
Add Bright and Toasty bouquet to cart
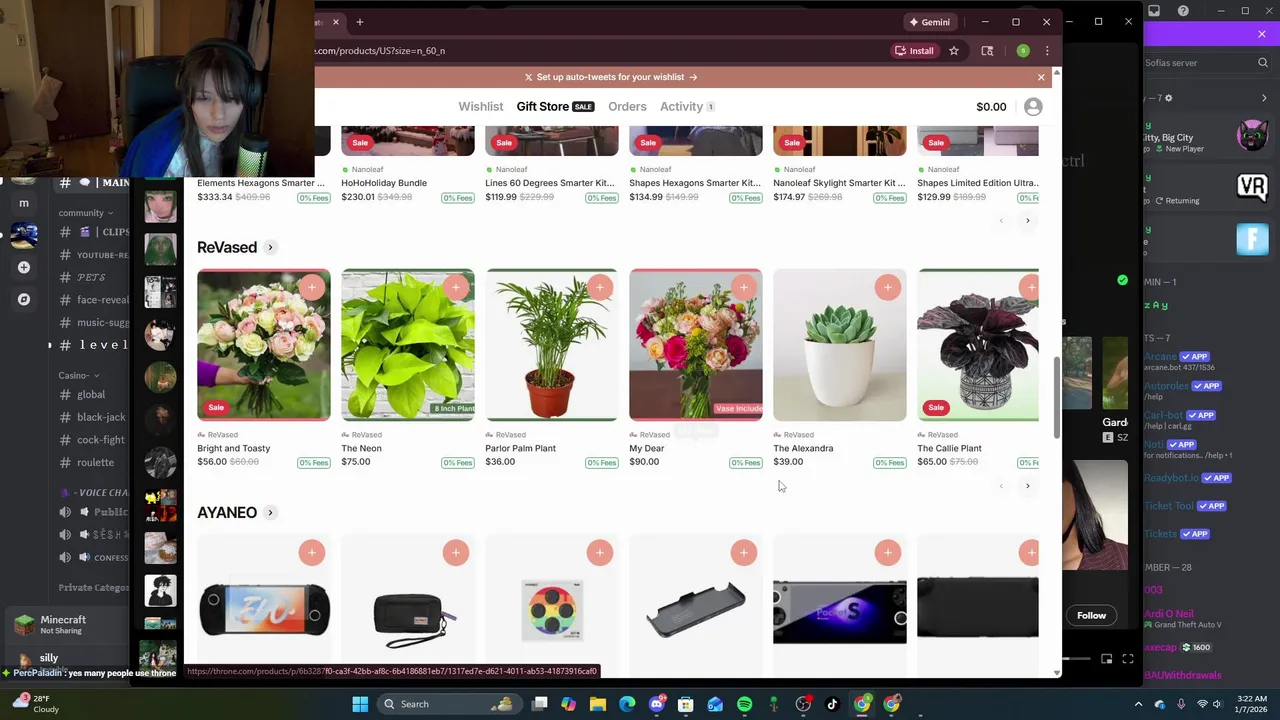tap(312, 288)
